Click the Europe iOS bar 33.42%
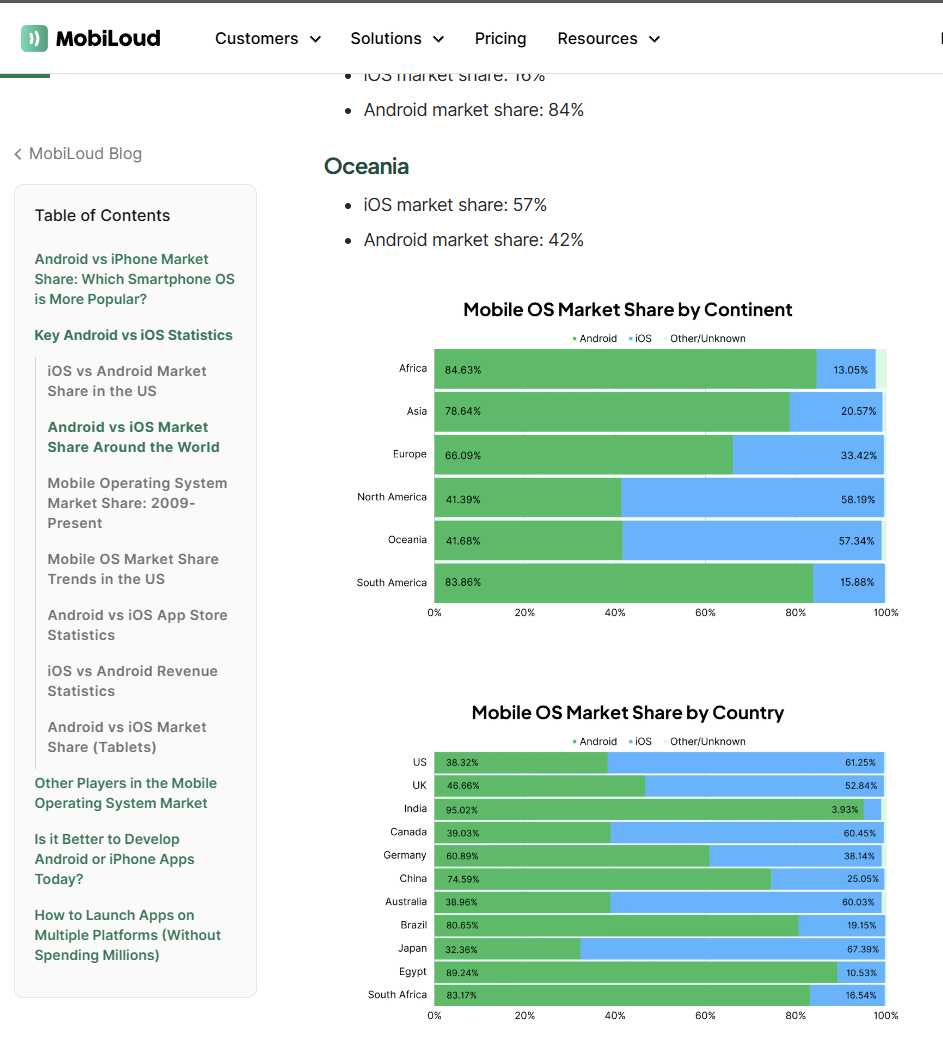 coord(809,455)
